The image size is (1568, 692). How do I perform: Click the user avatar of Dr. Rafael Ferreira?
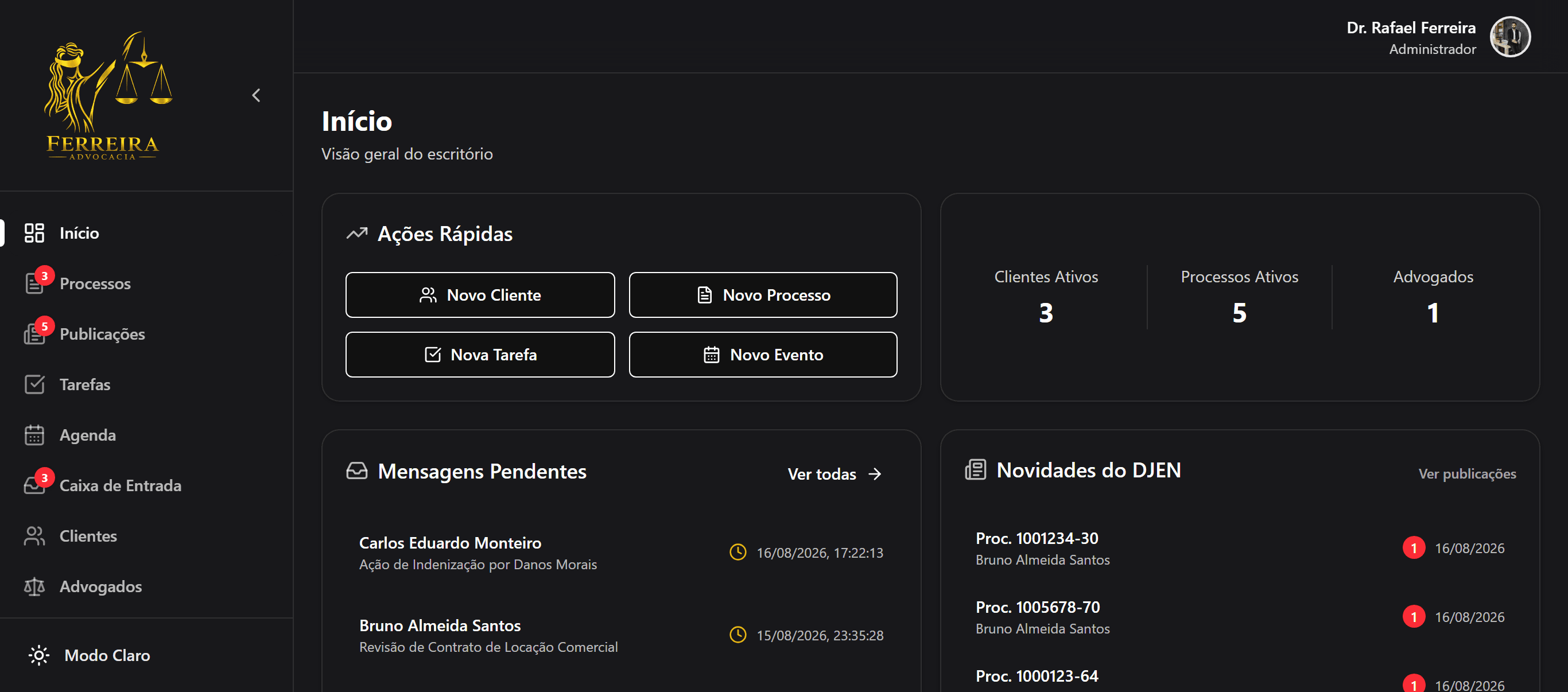[x=1510, y=37]
